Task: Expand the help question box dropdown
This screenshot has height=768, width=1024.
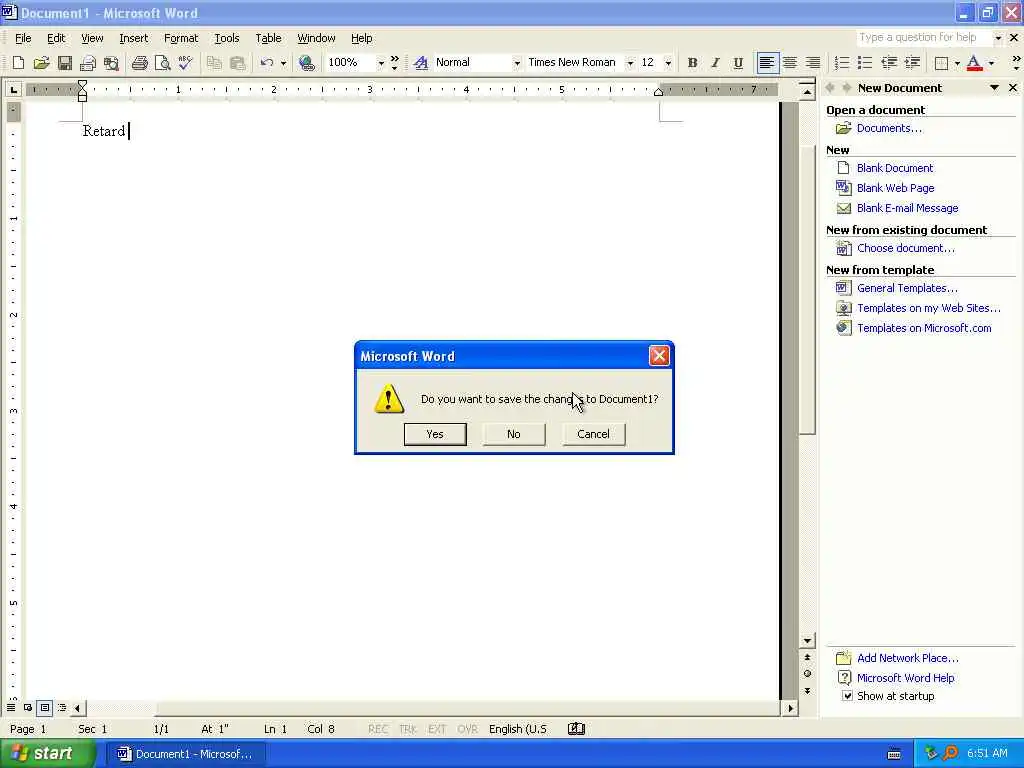Action: point(998,38)
